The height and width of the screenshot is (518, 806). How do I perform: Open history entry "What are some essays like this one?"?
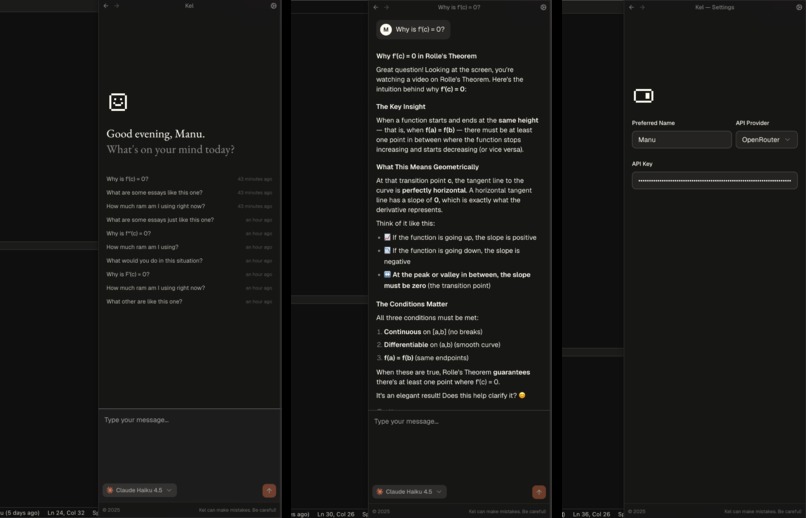(189, 193)
